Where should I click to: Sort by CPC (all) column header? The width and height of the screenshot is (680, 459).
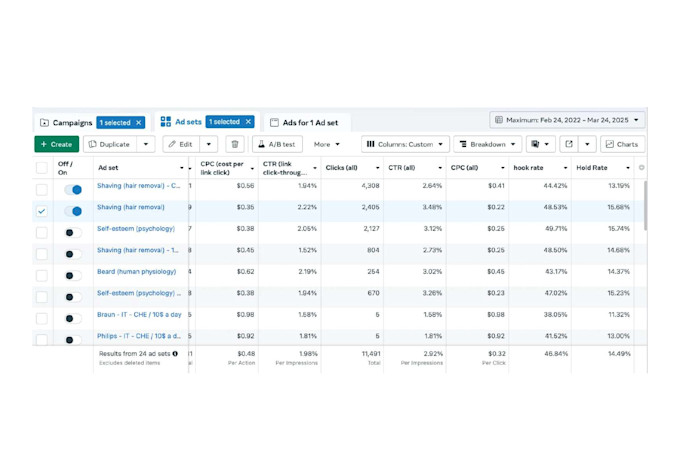[464, 168]
